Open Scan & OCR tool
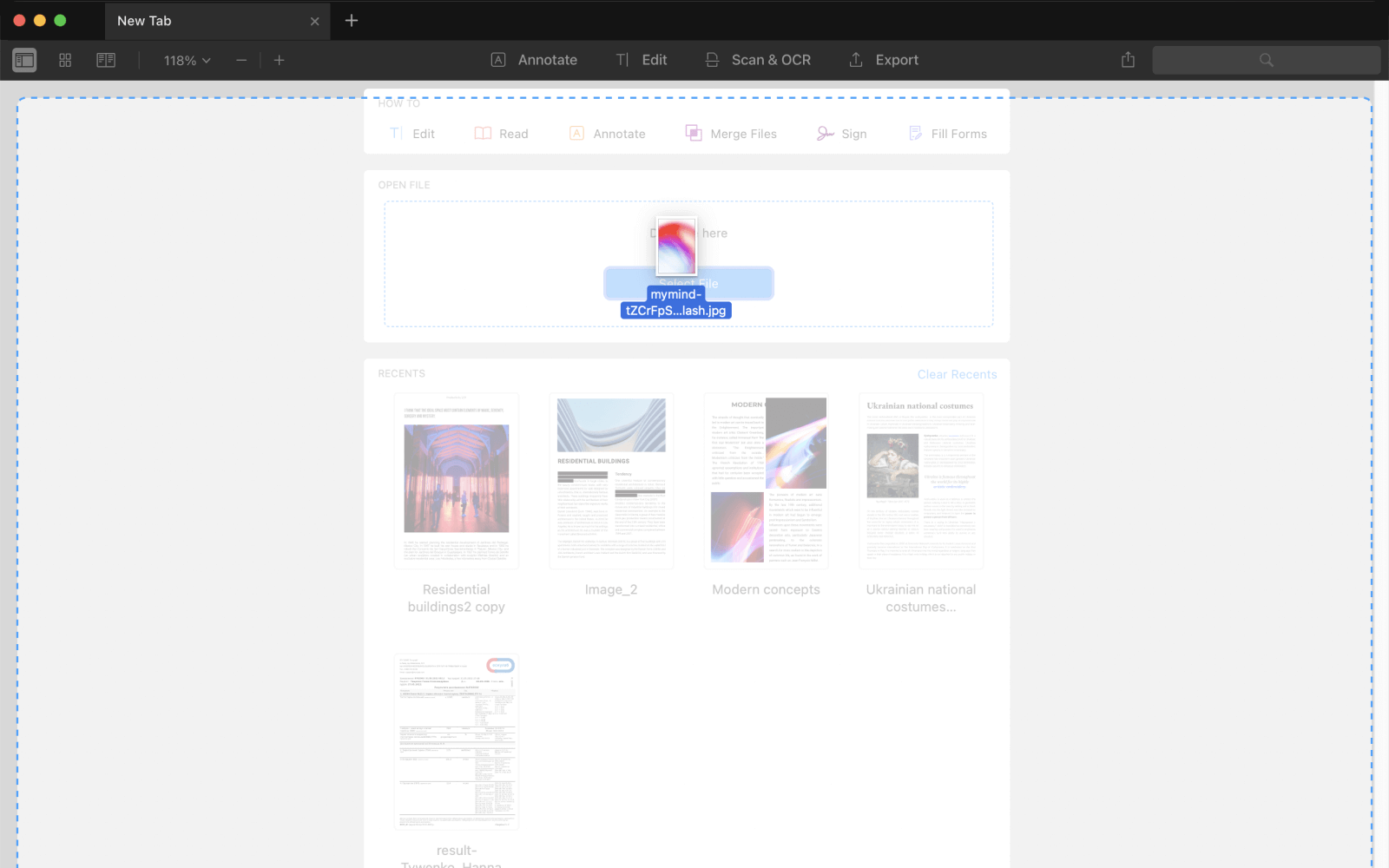This screenshot has height=868, width=1389. point(758,60)
